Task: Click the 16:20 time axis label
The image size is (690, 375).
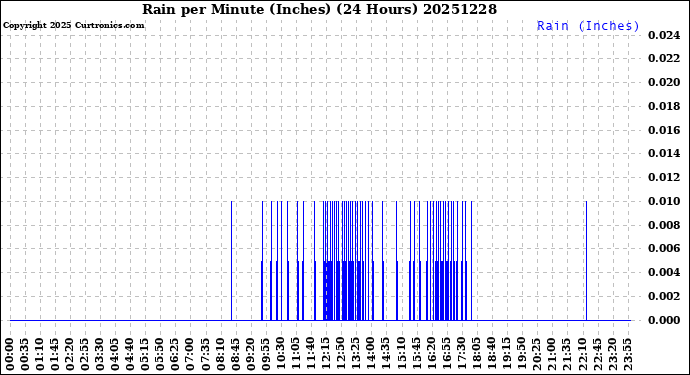Action: (x=432, y=355)
